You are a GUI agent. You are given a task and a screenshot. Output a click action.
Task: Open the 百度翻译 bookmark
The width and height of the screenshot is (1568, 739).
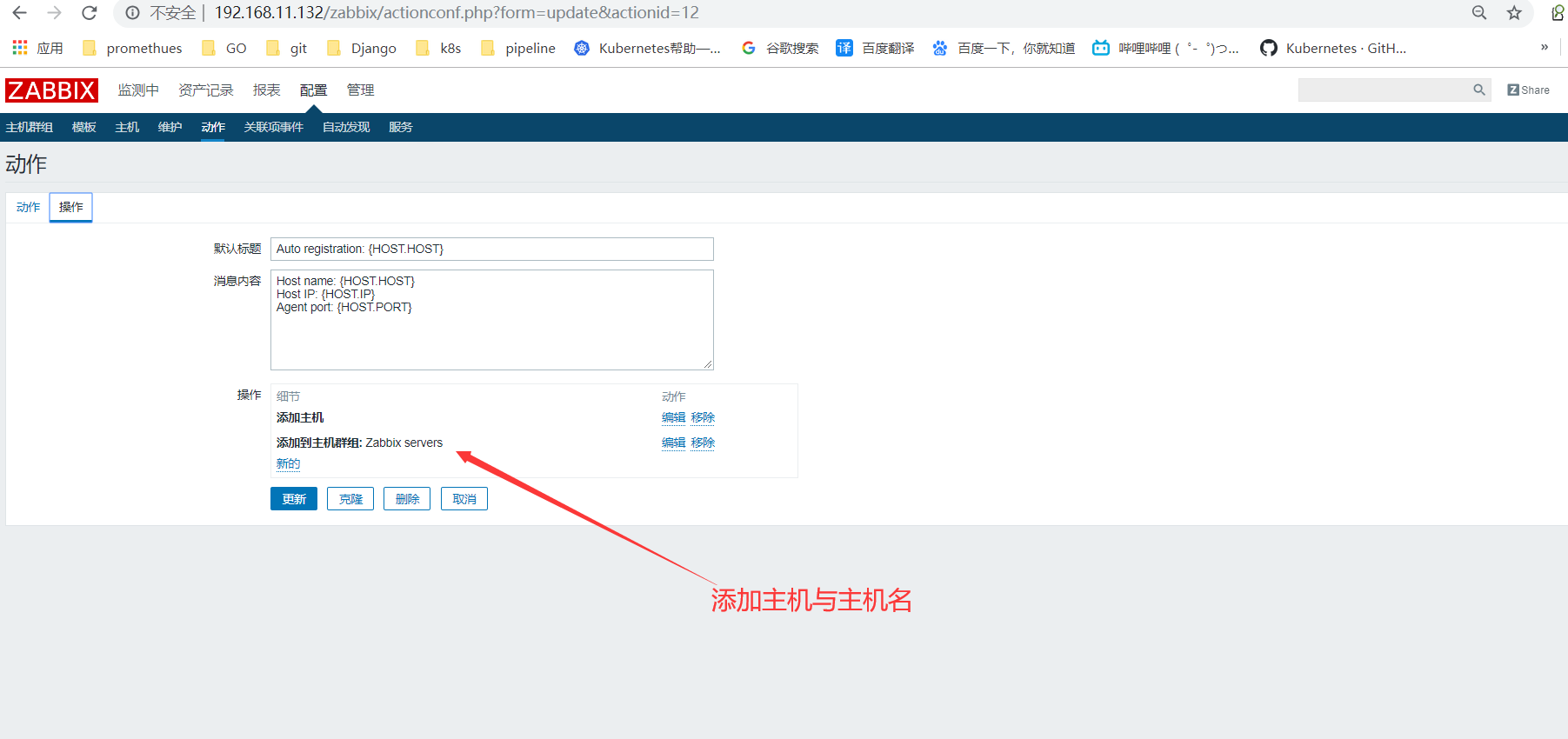coord(875,48)
